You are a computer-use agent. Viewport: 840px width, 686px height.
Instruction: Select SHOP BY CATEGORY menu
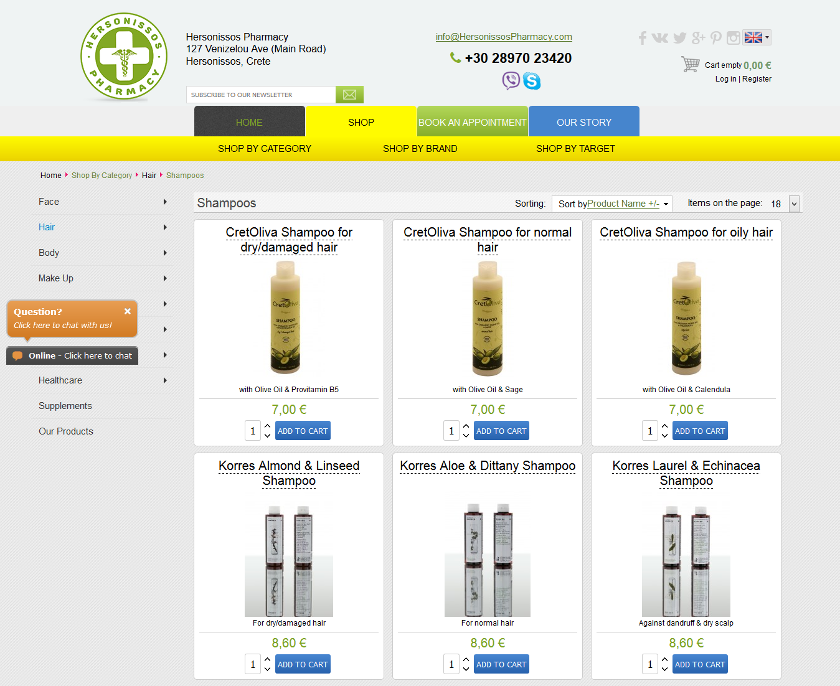[265, 148]
